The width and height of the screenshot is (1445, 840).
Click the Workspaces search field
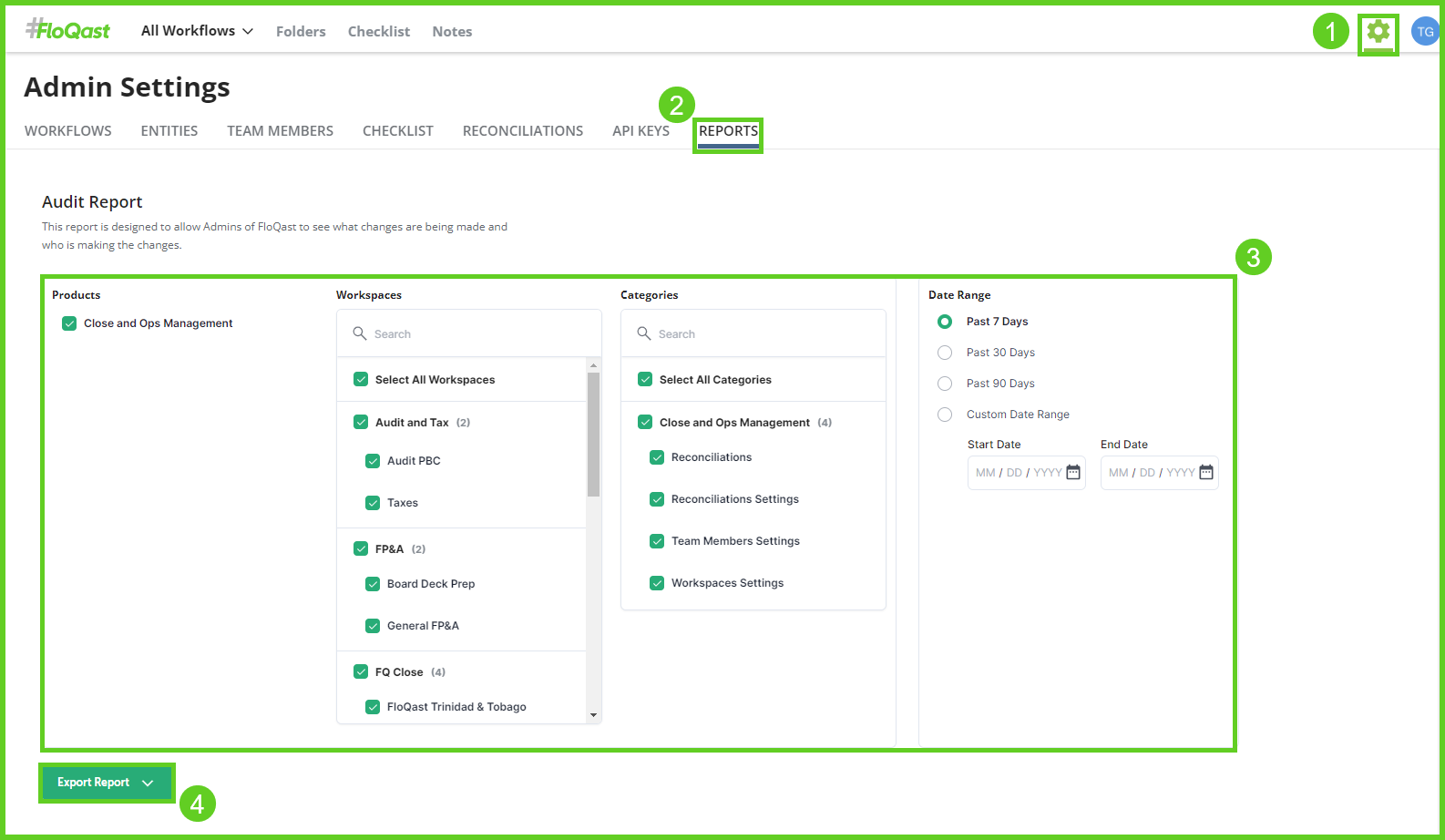469,333
